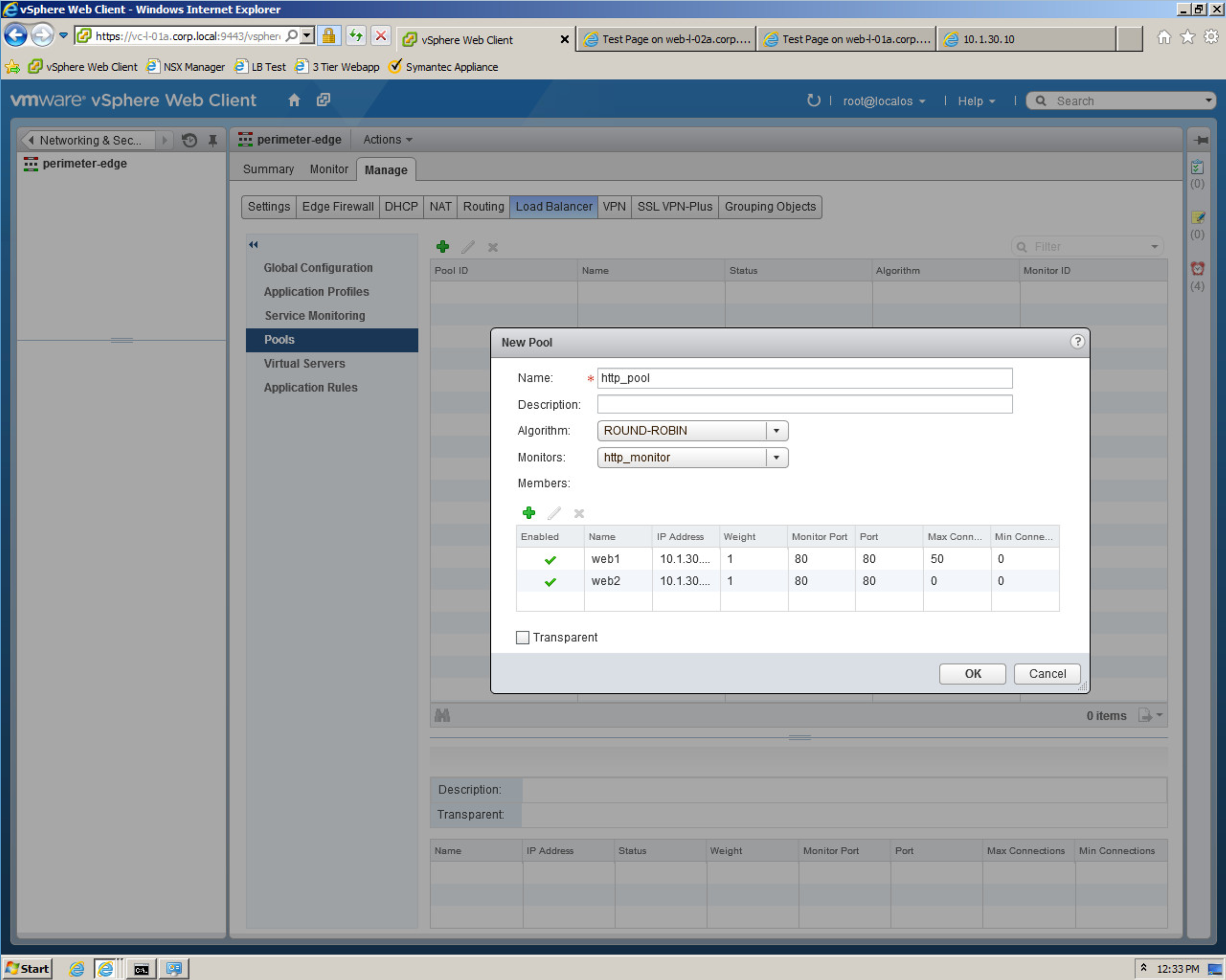Viewport: 1226px width, 980px height.
Task: Click the alarms icon in the right sidebar
Action: [x=1197, y=269]
